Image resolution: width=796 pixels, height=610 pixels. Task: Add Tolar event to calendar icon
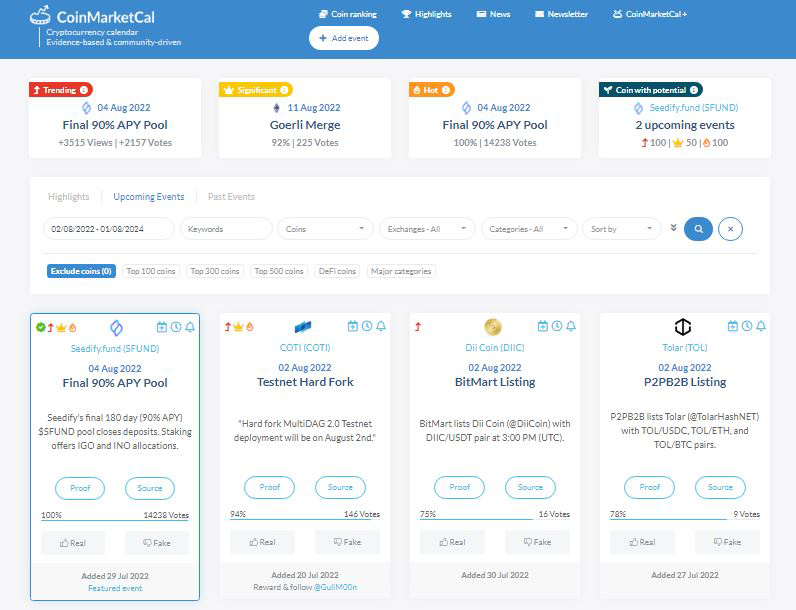click(x=732, y=326)
